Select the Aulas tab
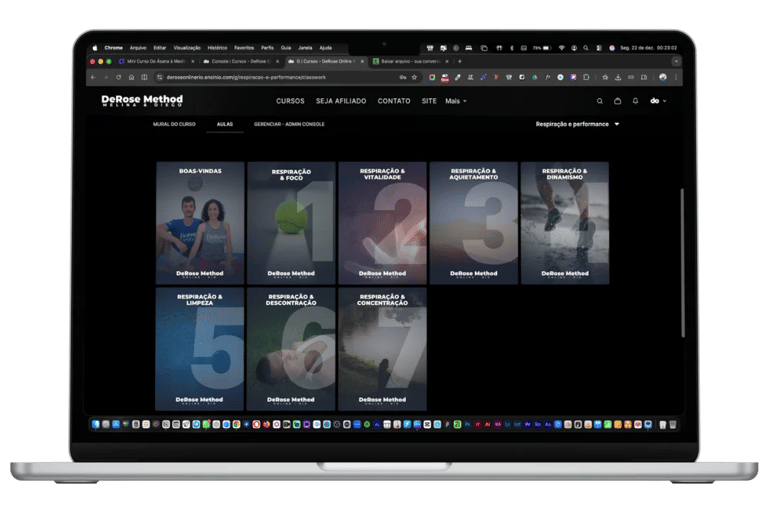 coord(225,124)
